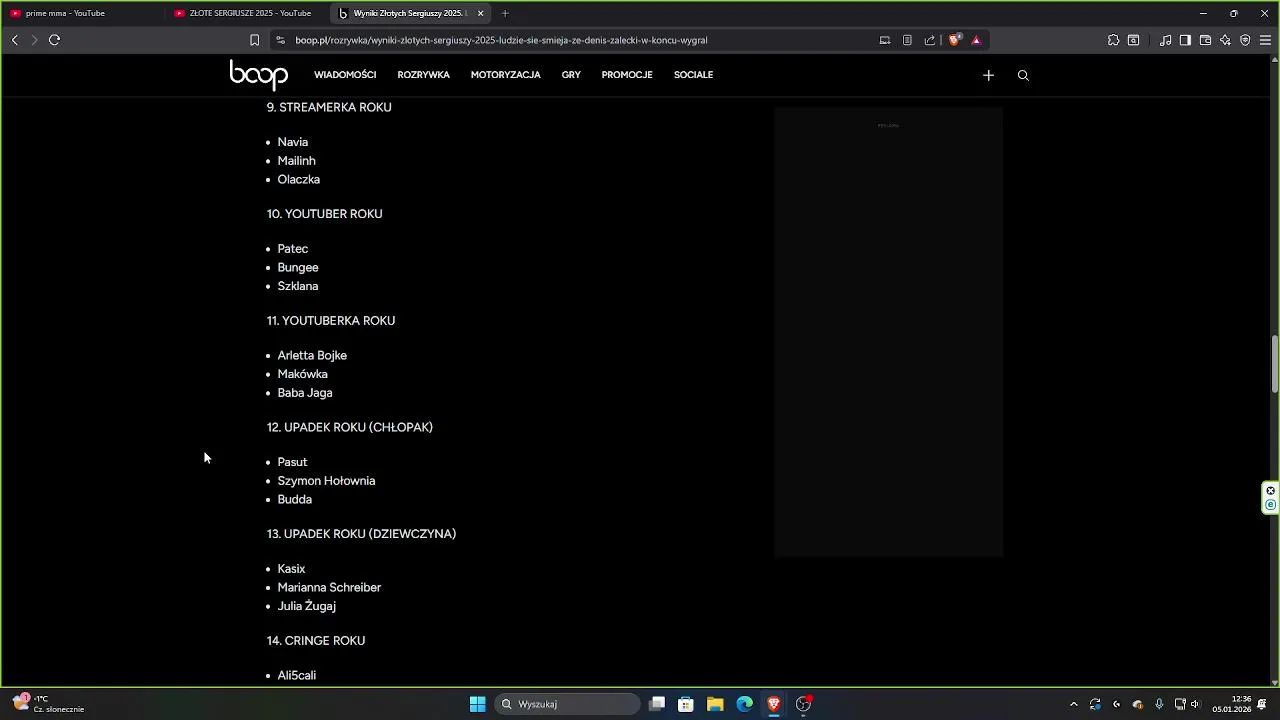Click the list entry Szymon Hołownia

pos(326,481)
